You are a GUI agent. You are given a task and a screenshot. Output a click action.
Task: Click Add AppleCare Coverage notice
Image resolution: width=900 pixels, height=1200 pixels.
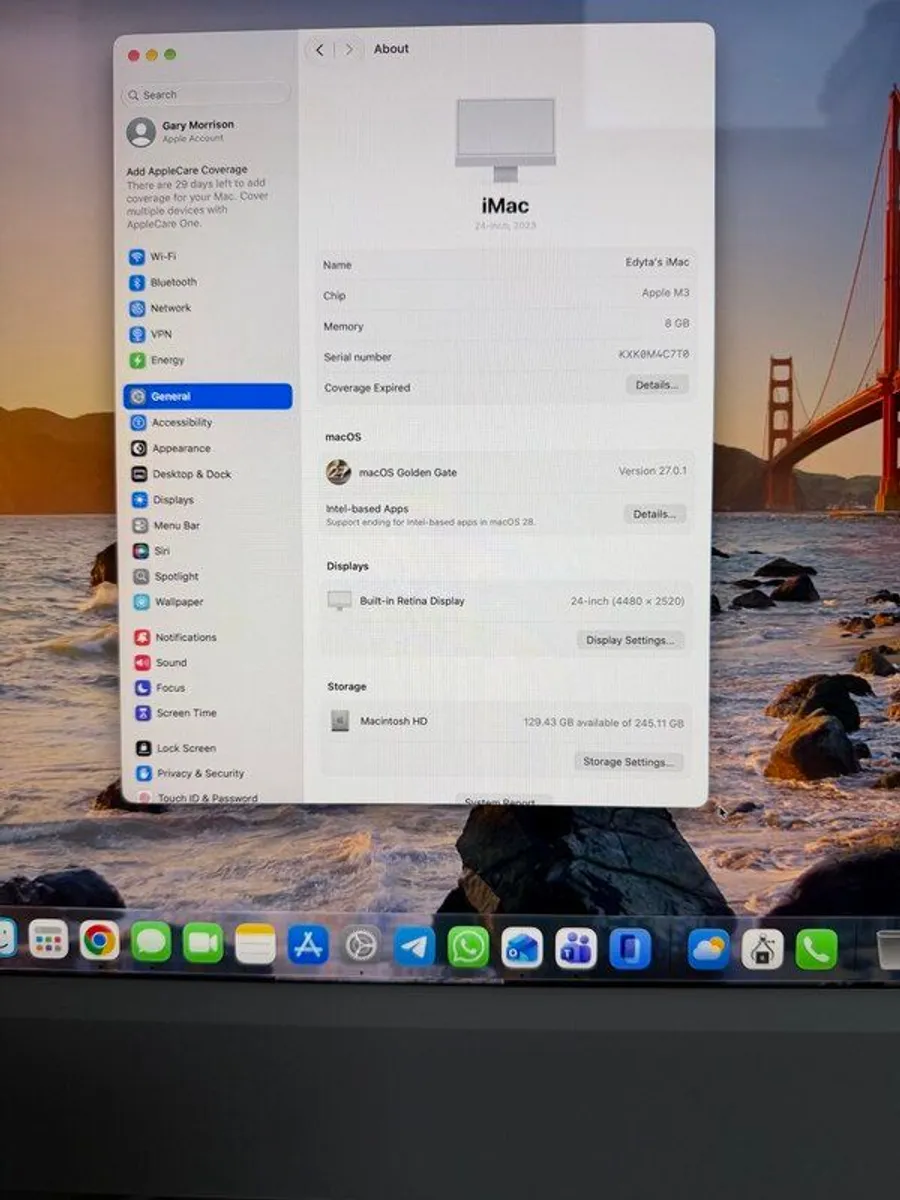pyautogui.click(x=199, y=197)
